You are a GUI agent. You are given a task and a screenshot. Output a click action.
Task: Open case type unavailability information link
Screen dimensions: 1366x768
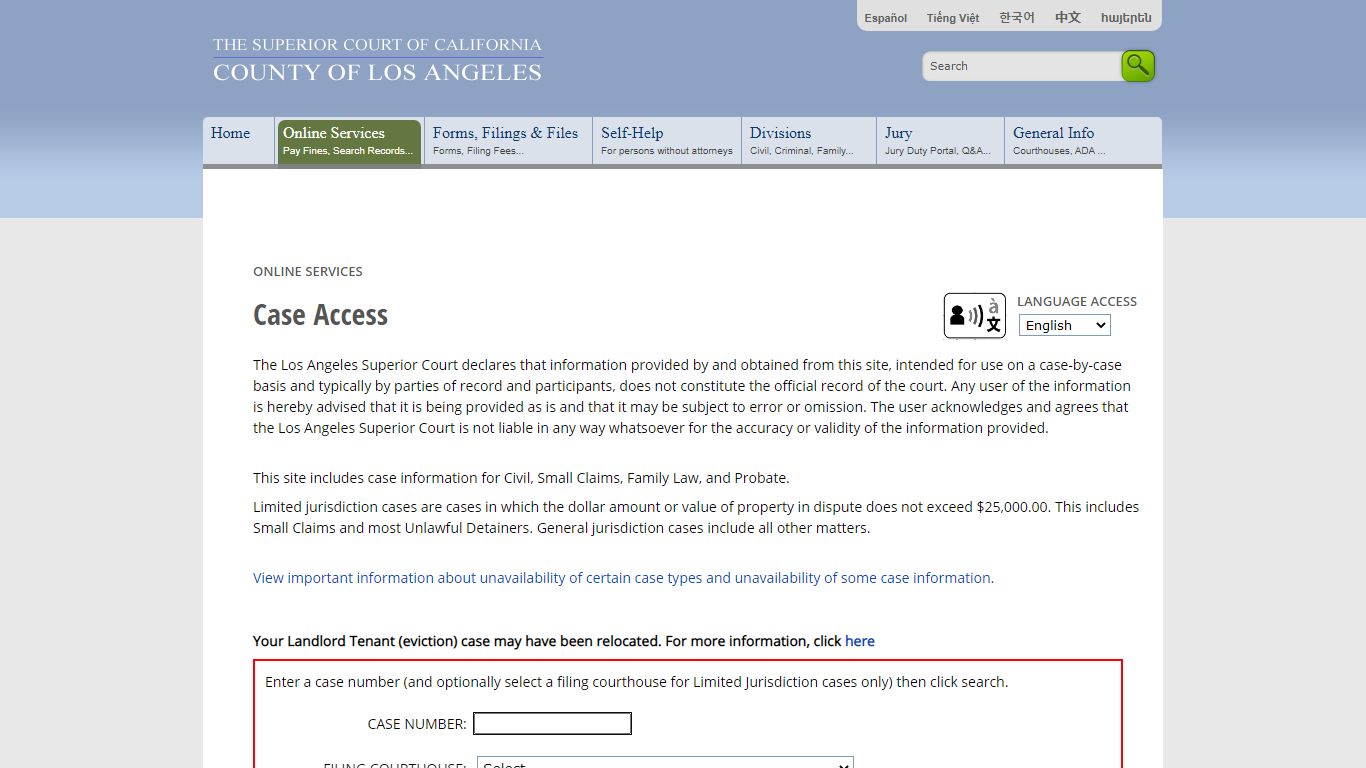tap(622, 577)
